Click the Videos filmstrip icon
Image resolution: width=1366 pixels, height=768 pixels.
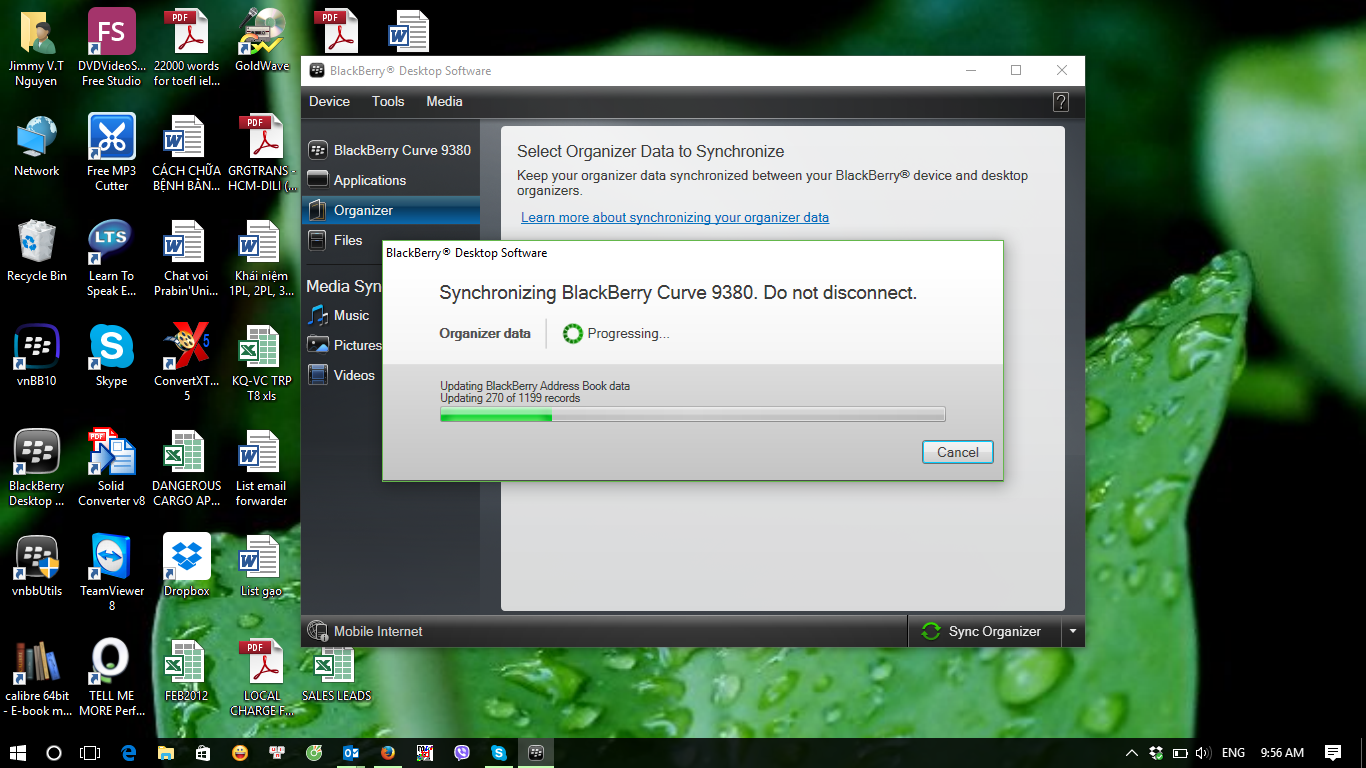[x=318, y=375]
